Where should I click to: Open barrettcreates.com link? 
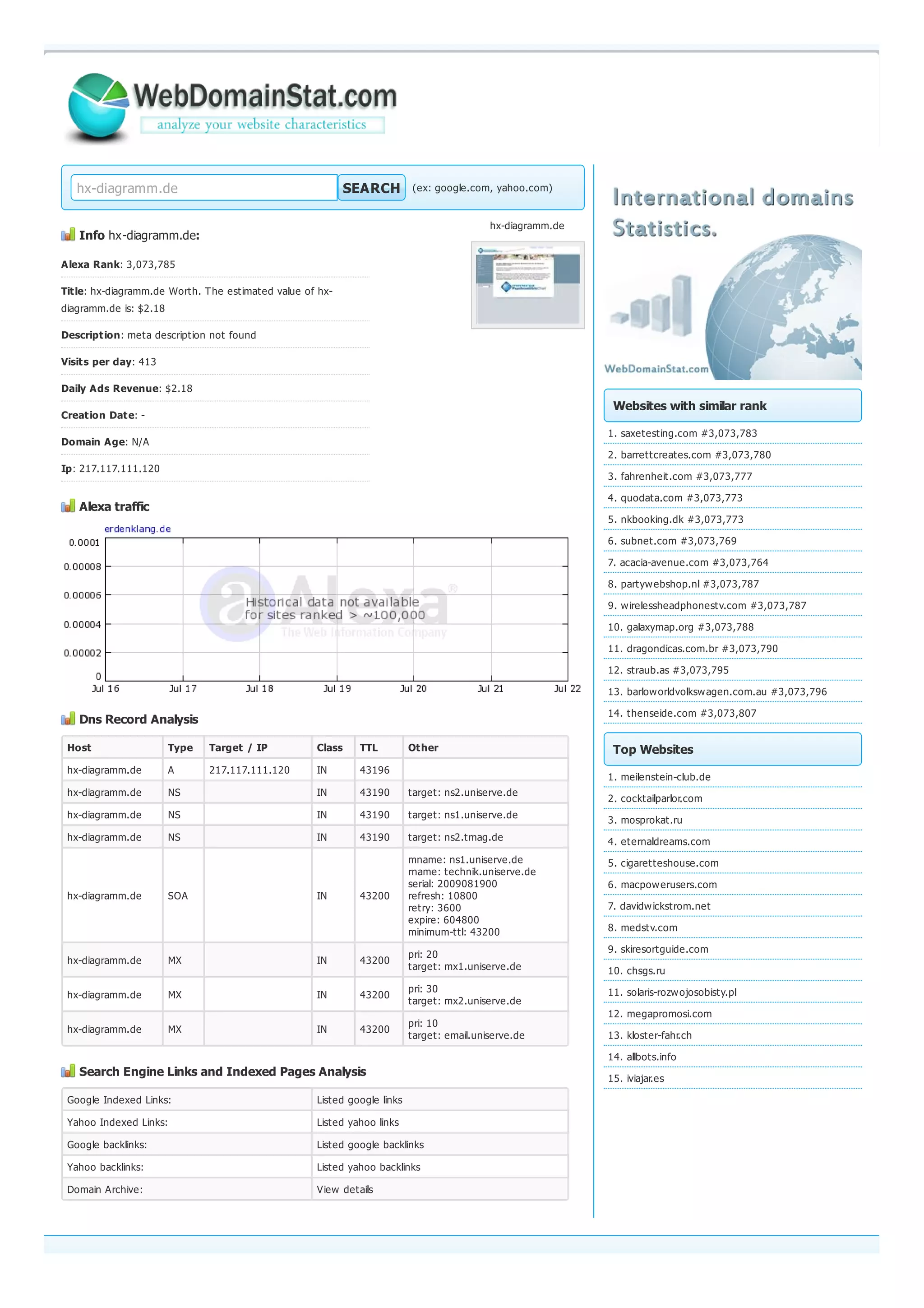coord(665,455)
